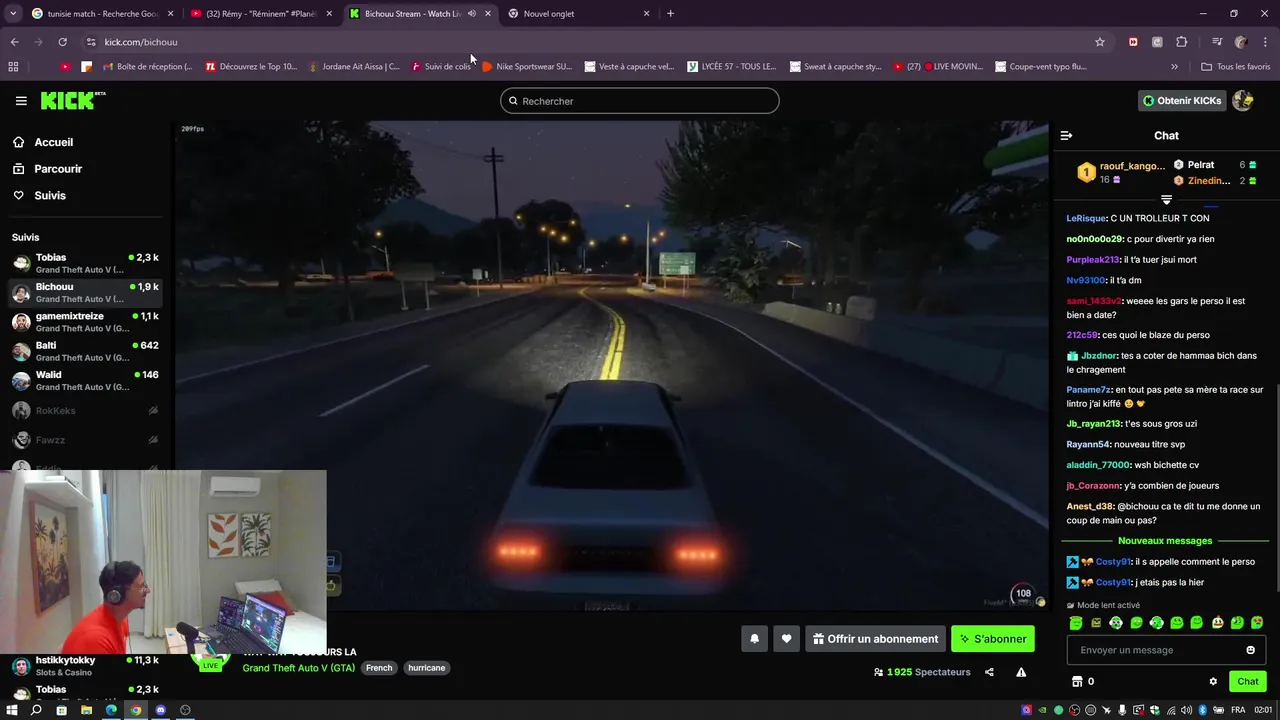
Task: Open Chrome menu three dots
Action: tap(1265, 42)
